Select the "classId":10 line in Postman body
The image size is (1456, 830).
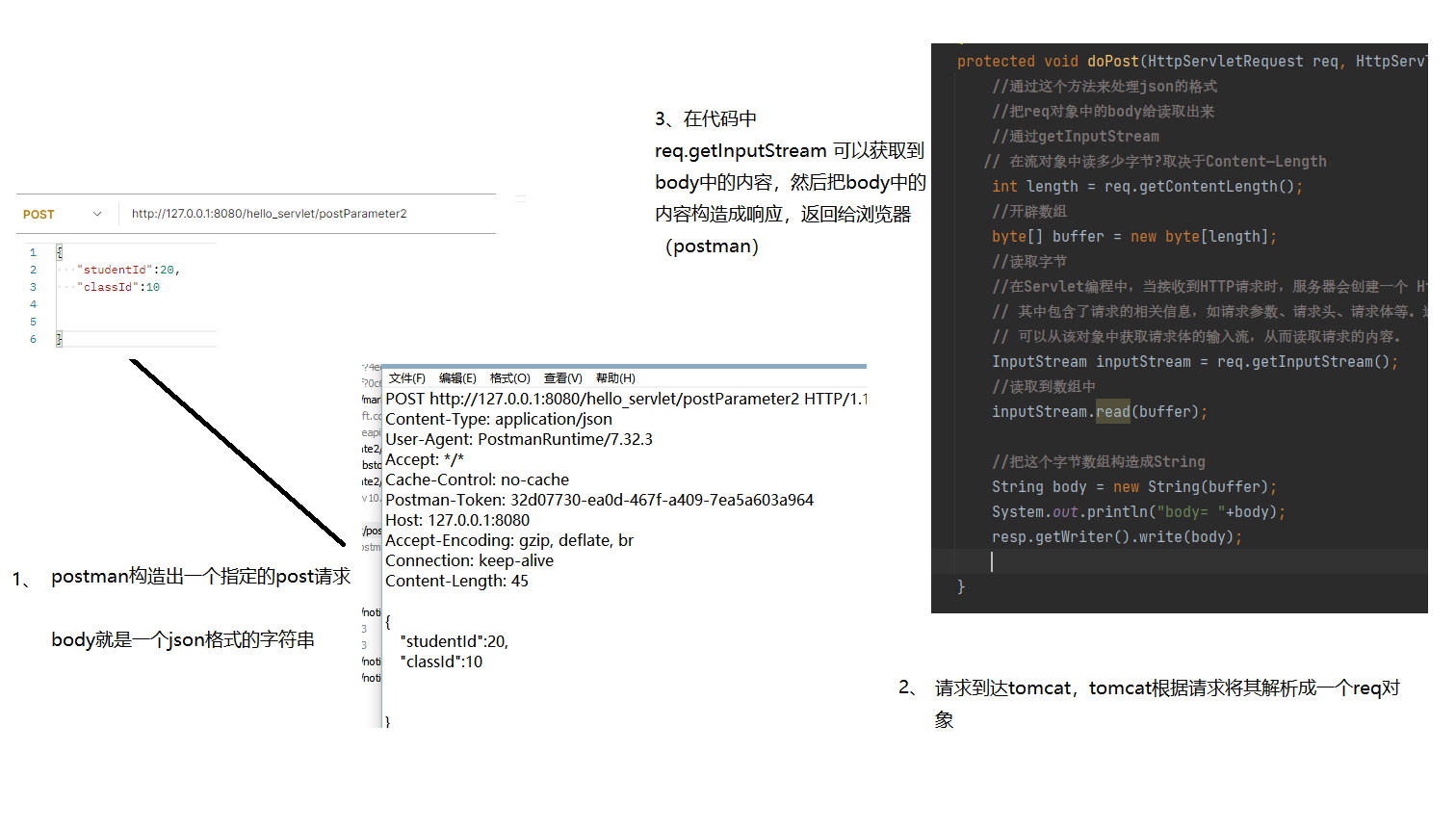(x=119, y=287)
